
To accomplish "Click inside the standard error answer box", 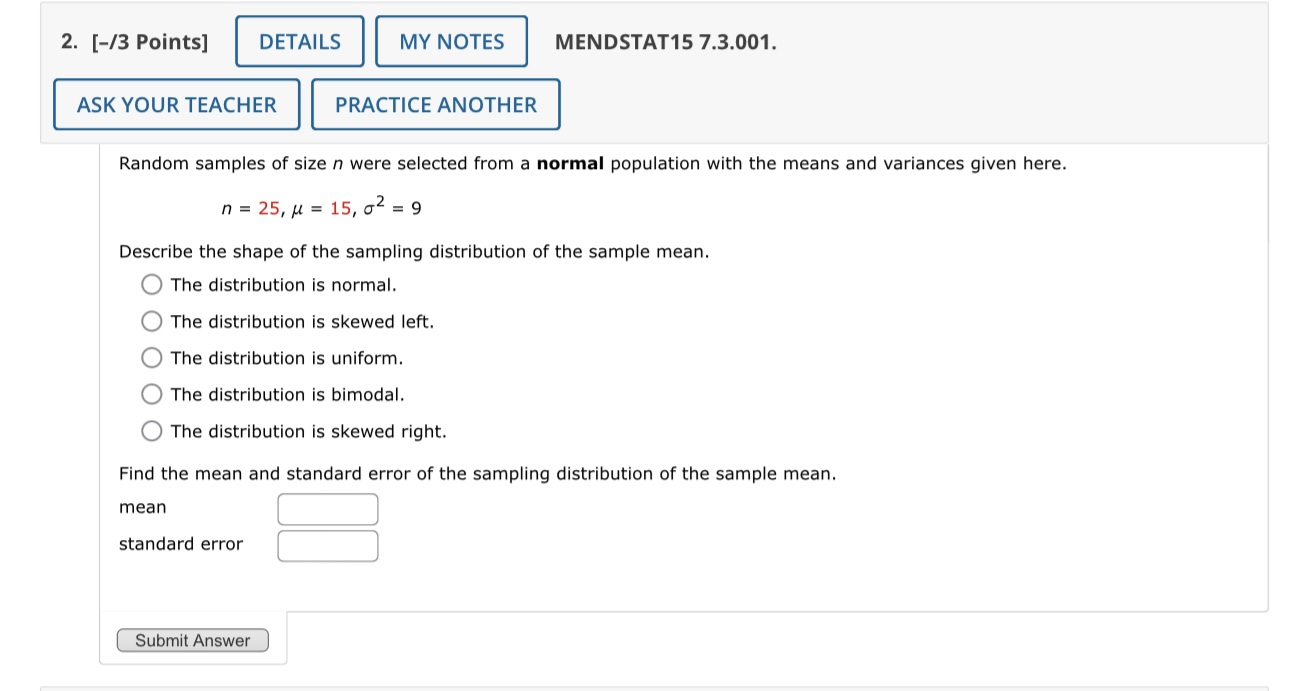I will coord(328,545).
